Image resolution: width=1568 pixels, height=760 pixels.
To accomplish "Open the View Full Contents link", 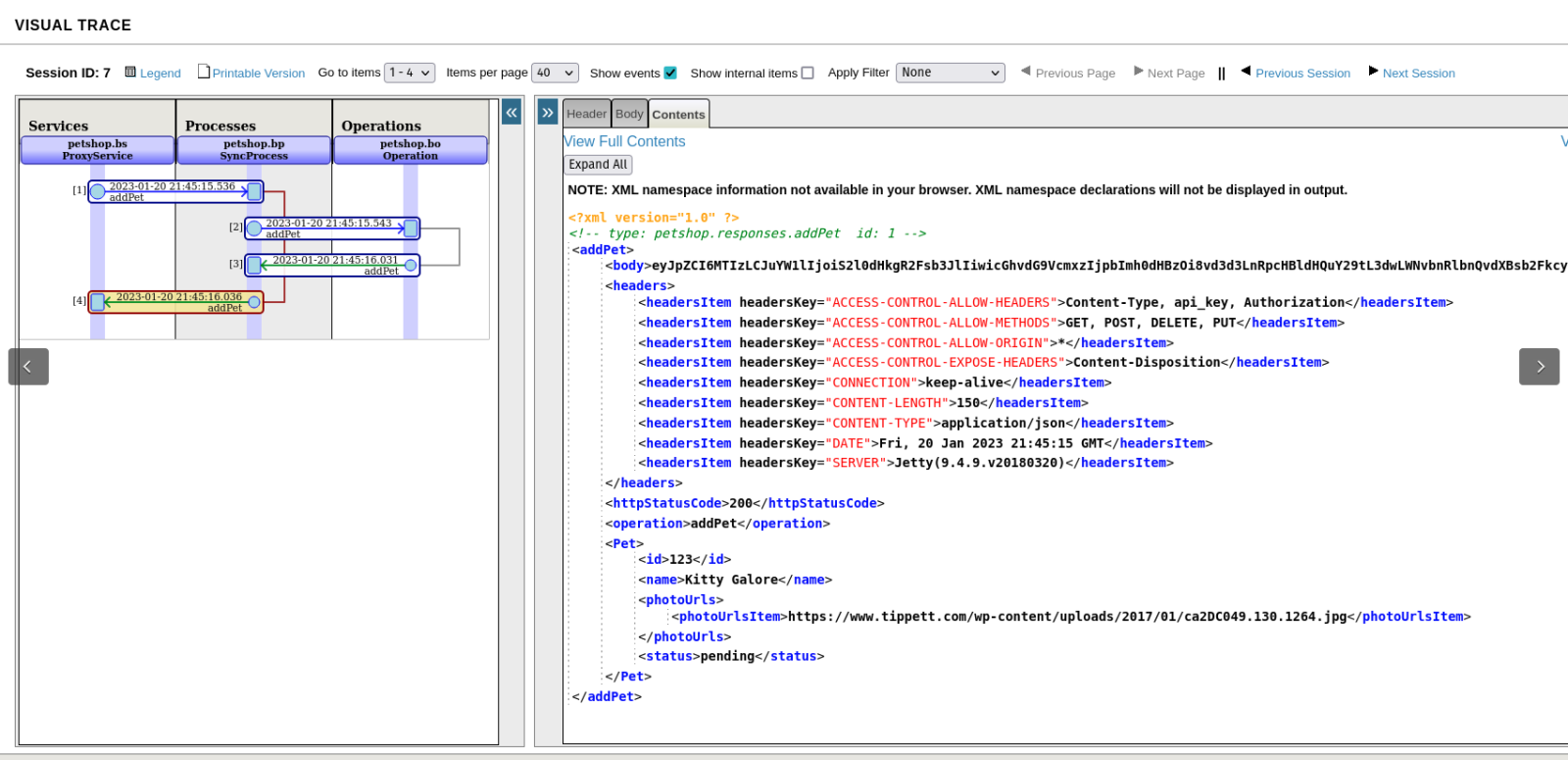I will pyautogui.click(x=624, y=141).
